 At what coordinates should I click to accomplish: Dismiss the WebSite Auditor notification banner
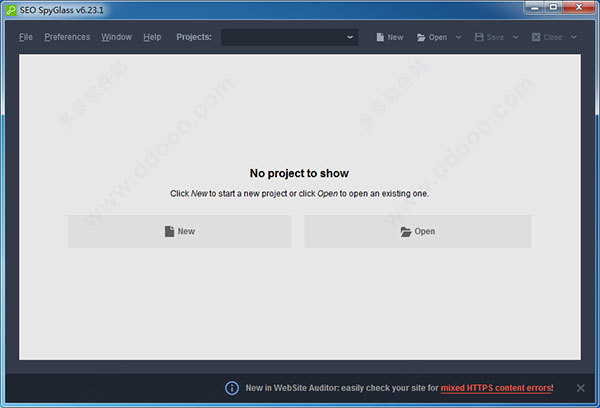[x=580, y=388]
